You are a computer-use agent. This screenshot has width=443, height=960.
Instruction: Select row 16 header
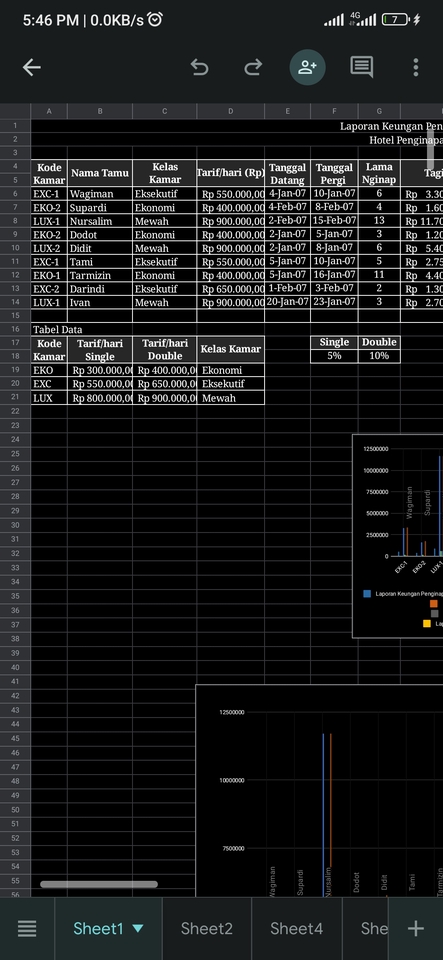(15, 329)
